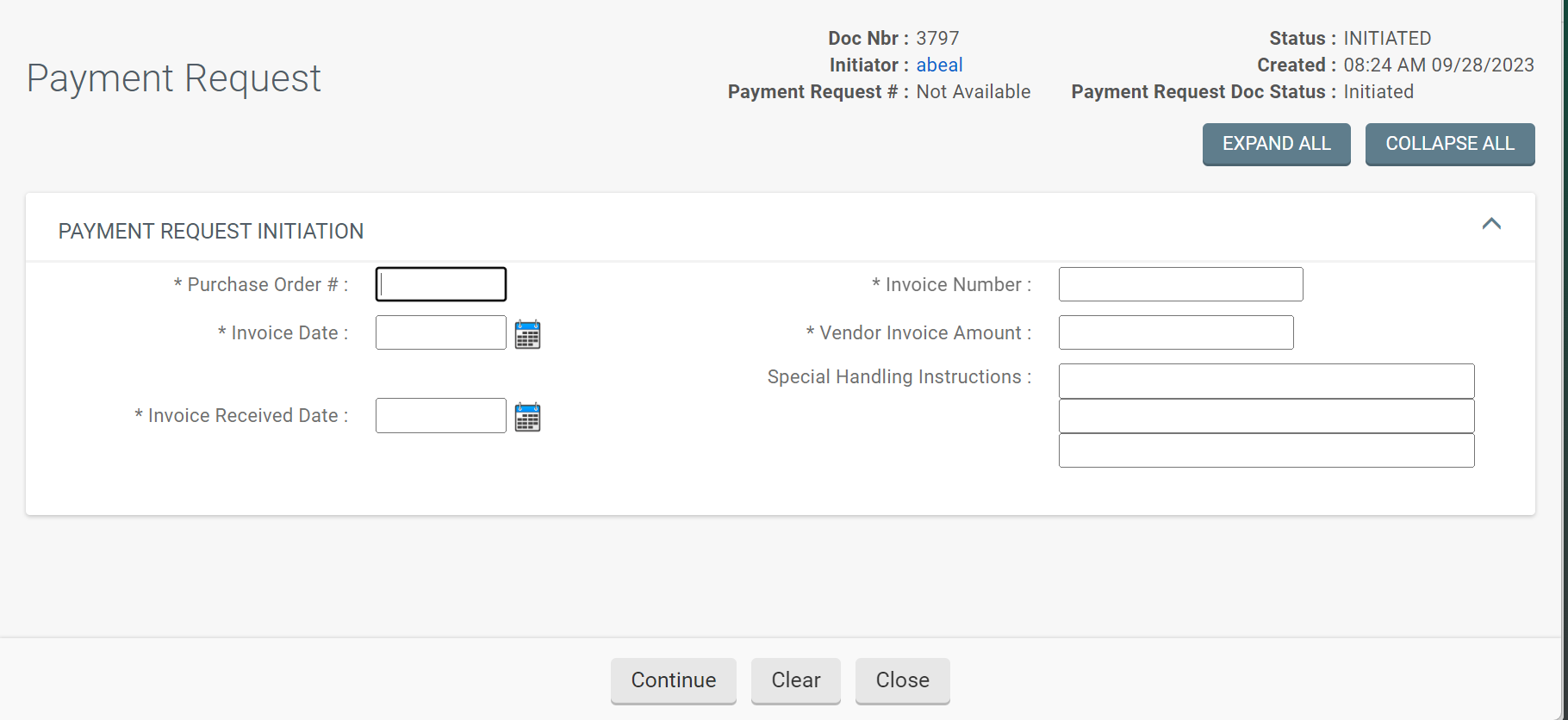Select the Invoice Received Date text box
Image resolution: width=1568 pixels, height=720 pixels.
click(440, 415)
